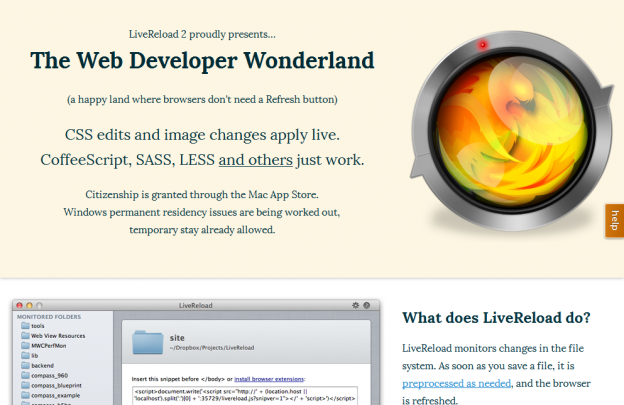Click the Refresh button tagline in parentheses
The width and height of the screenshot is (624, 405).
pos(202,99)
